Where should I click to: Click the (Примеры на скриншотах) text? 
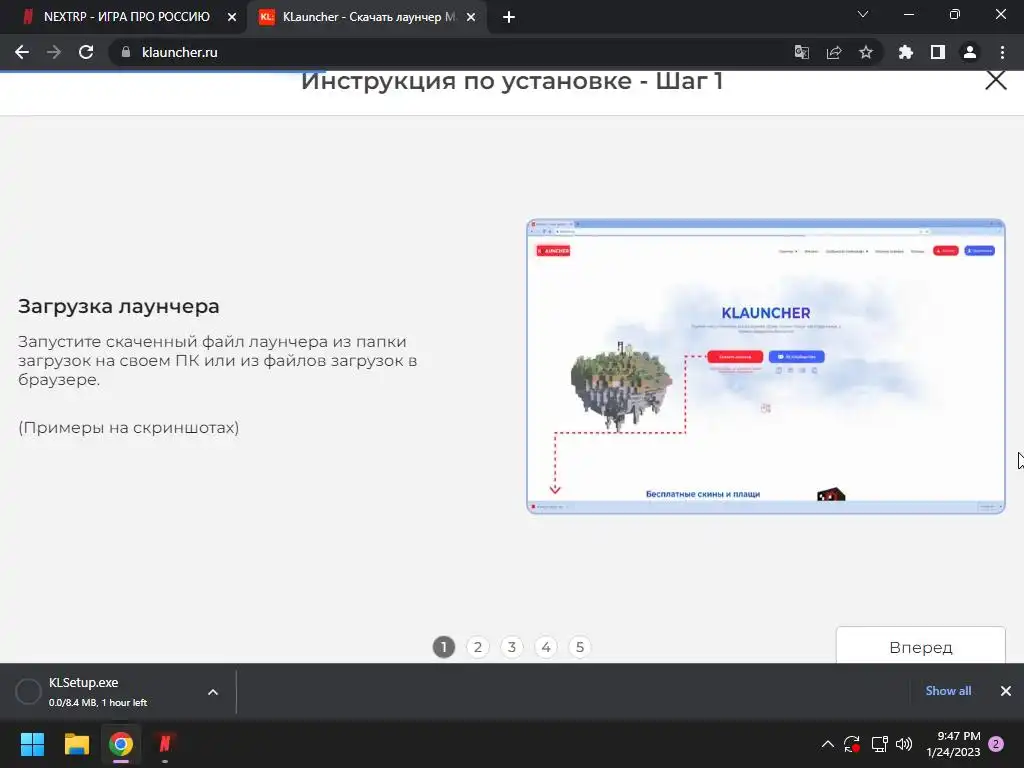click(x=129, y=428)
